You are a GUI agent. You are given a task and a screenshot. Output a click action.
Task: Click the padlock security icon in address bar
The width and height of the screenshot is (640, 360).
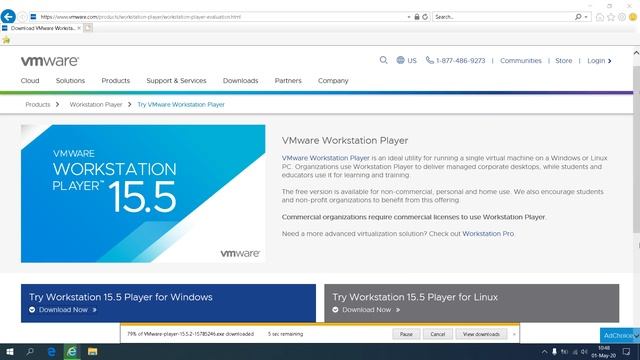pyautogui.click(x=417, y=17)
